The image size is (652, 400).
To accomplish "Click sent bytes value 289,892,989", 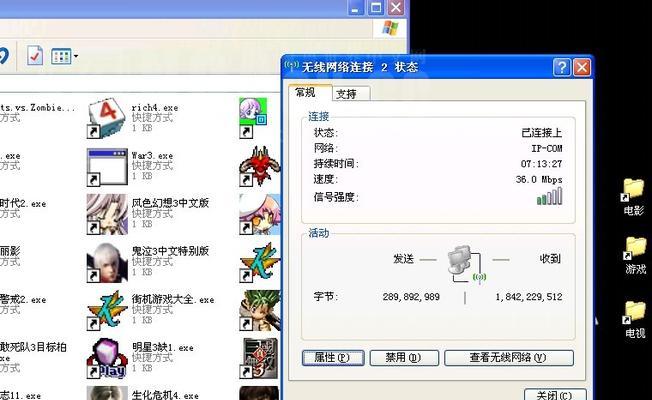I will (x=411, y=297).
